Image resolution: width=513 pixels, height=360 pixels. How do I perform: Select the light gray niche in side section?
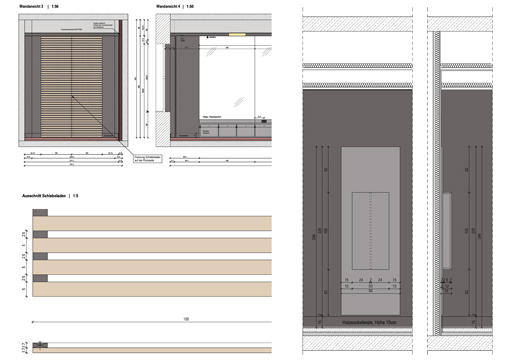point(447,230)
